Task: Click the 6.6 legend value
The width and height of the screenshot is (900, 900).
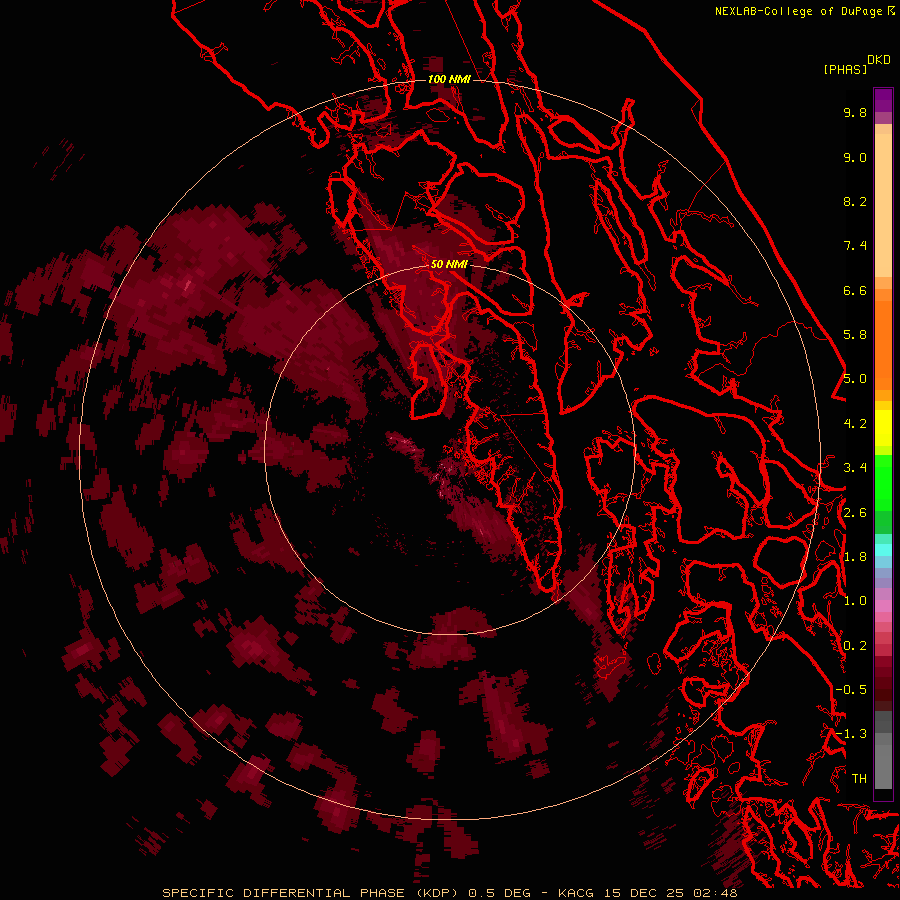Action: (x=855, y=290)
